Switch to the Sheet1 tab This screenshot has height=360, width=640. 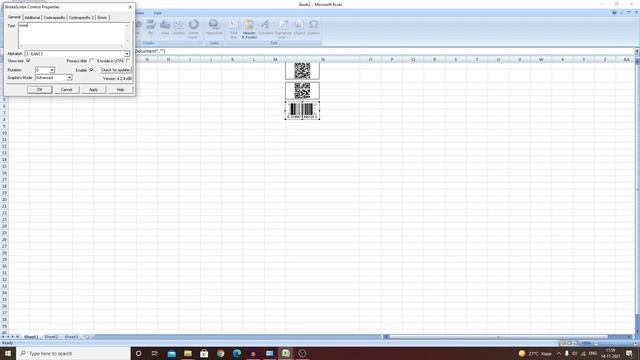tap(31, 337)
